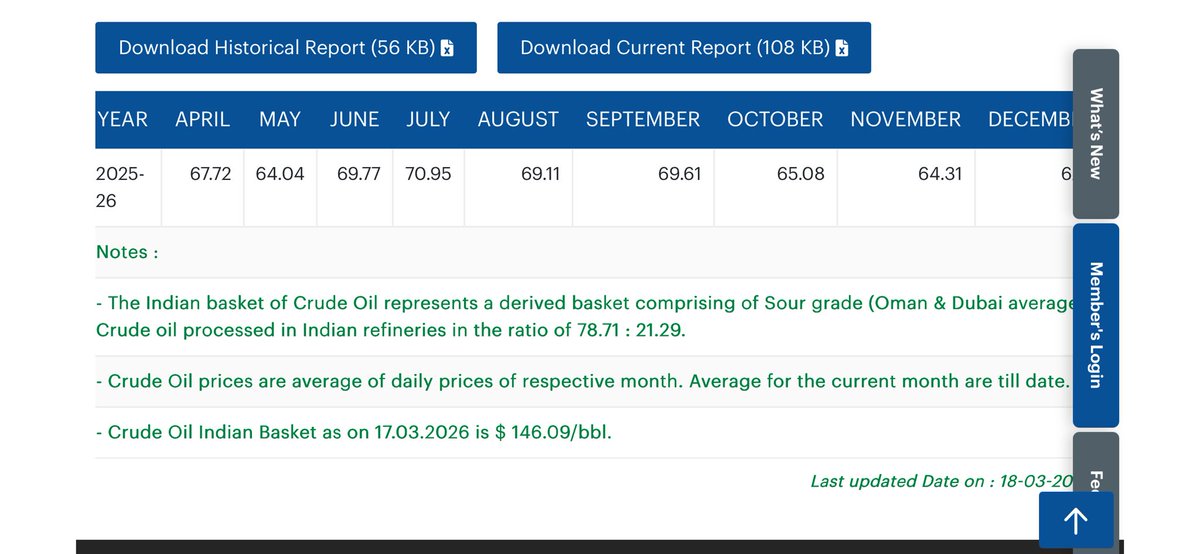Click the NOVEMBER column header

pyautogui.click(x=905, y=120)
